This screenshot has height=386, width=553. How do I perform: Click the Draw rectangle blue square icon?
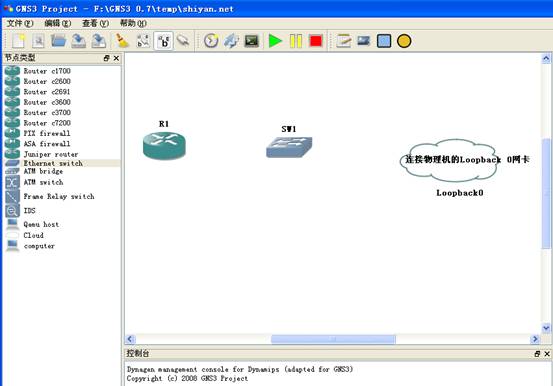pos(384,41)
